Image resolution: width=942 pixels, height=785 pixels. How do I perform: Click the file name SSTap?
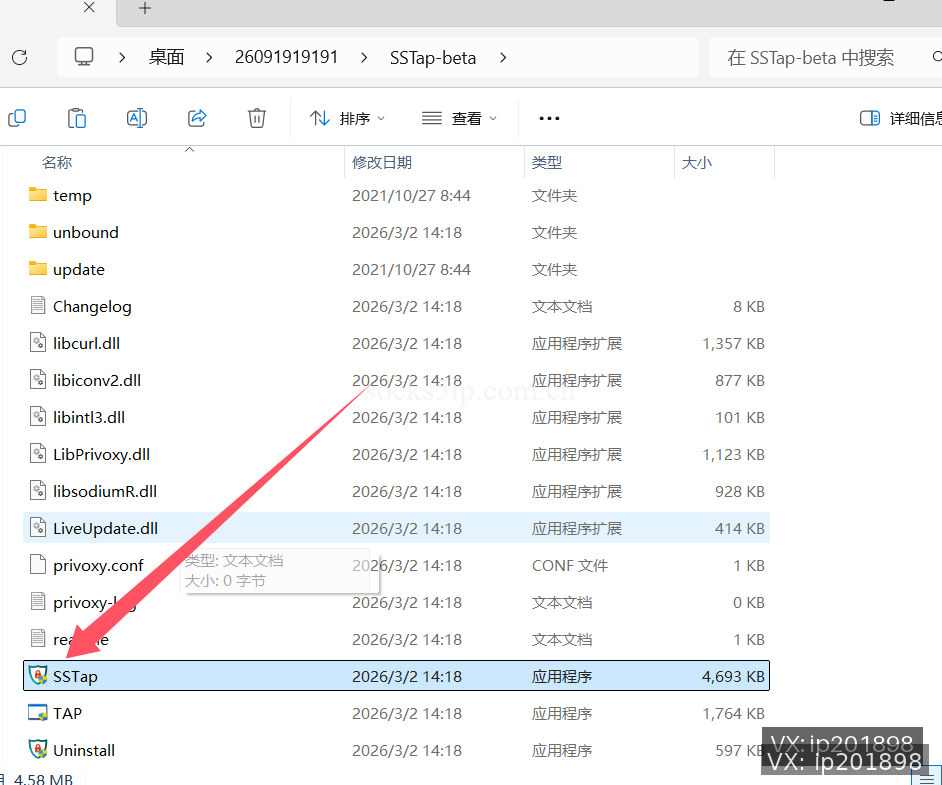click(x=75, y=677)
